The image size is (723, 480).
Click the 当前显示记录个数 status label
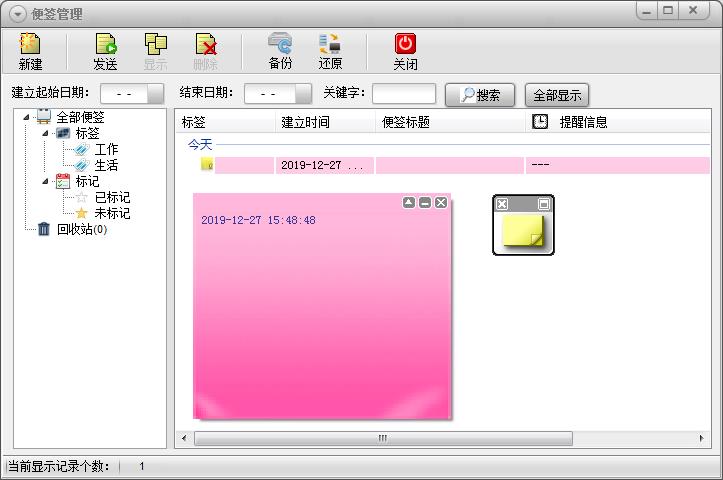click(59, 466)
